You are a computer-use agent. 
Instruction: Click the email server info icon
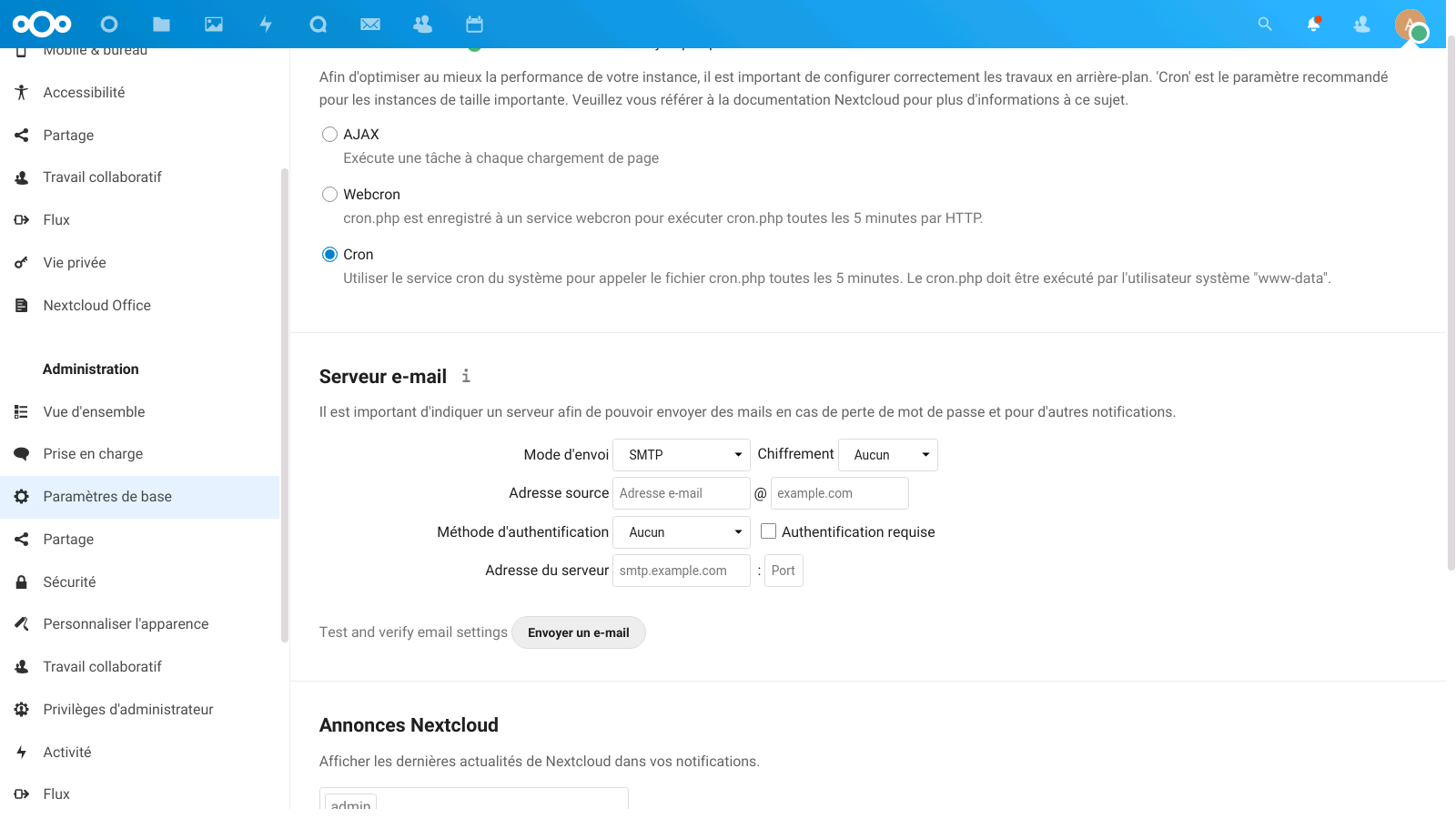[466, 376]
